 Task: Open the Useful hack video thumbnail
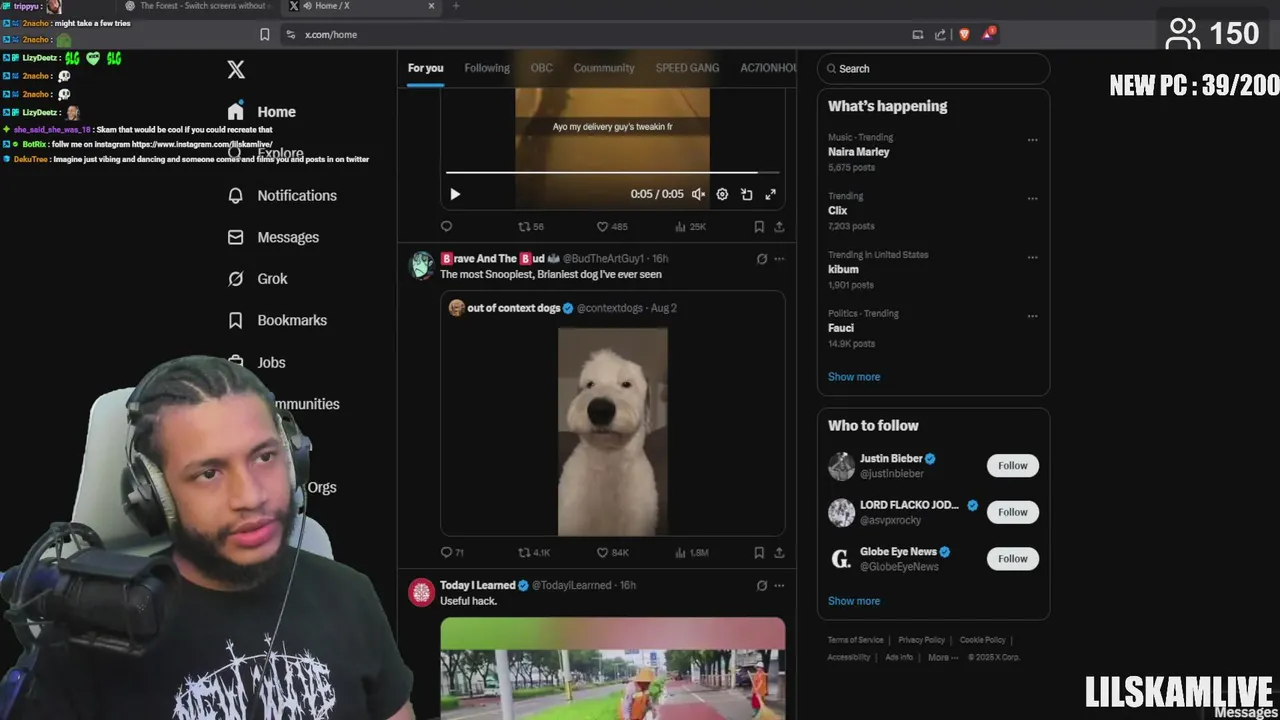[612, 668]
